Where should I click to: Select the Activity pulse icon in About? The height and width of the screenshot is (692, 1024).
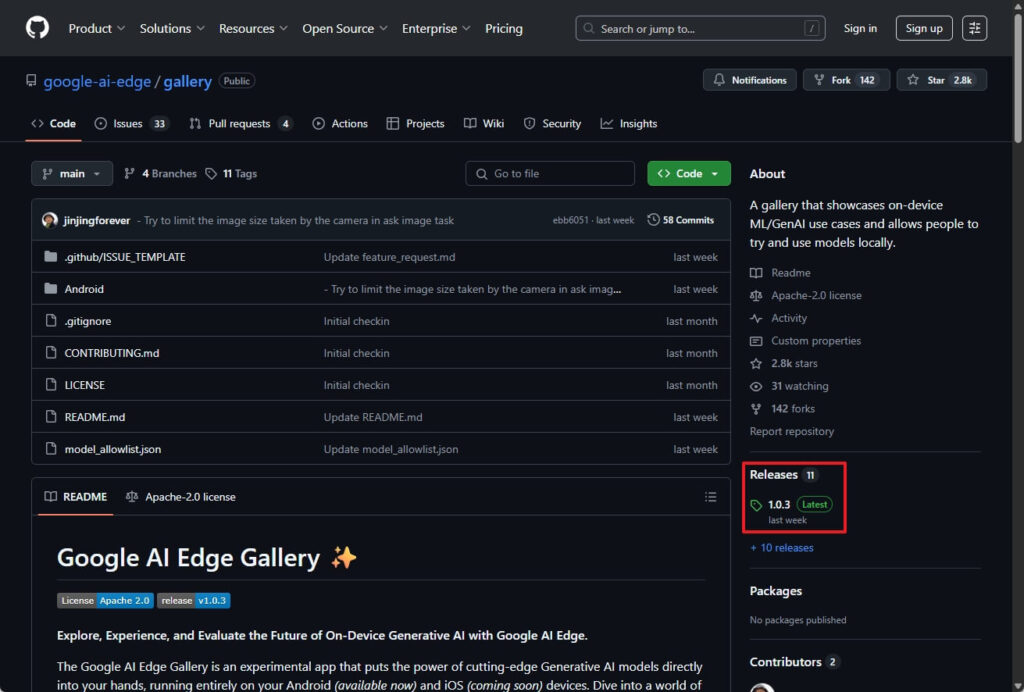pyautogui.click(x=758, y=318)
